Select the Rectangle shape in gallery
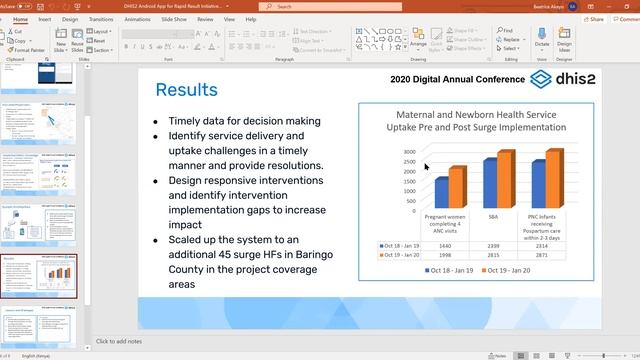 coord(382,31)
